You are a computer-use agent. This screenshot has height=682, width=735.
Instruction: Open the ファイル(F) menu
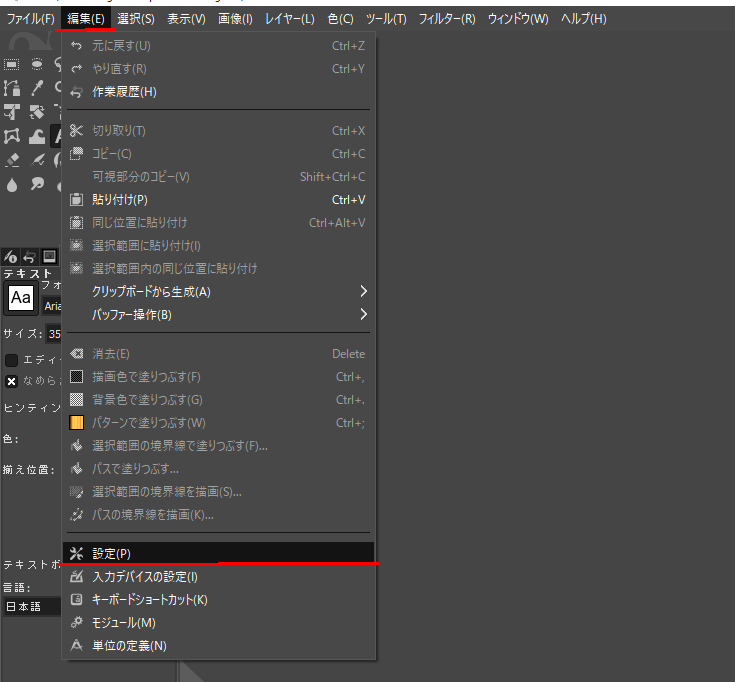coord(30,19)
